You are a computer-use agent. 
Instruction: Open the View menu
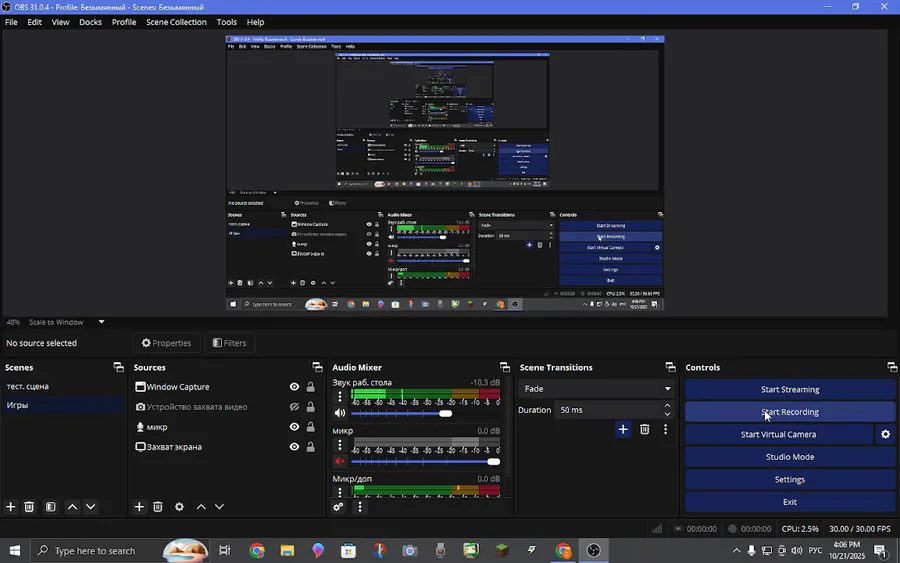click(x=60, y=22)
